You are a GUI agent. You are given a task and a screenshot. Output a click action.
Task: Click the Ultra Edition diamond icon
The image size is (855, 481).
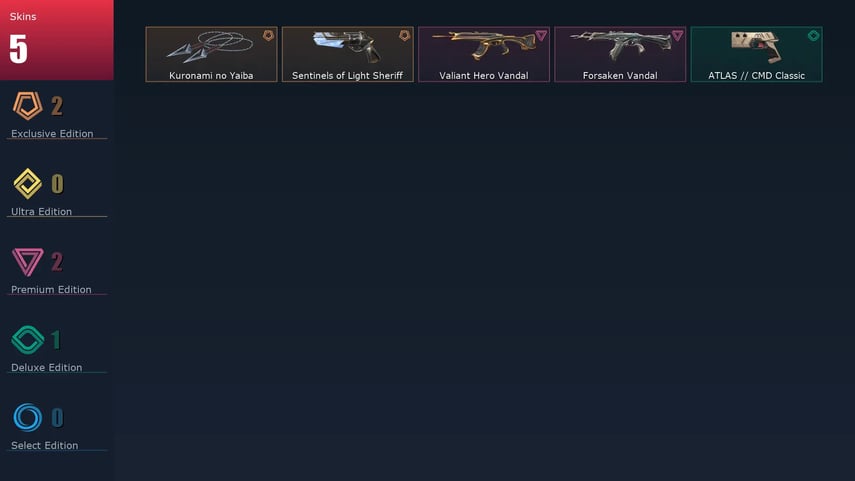(x=27, y=184)
